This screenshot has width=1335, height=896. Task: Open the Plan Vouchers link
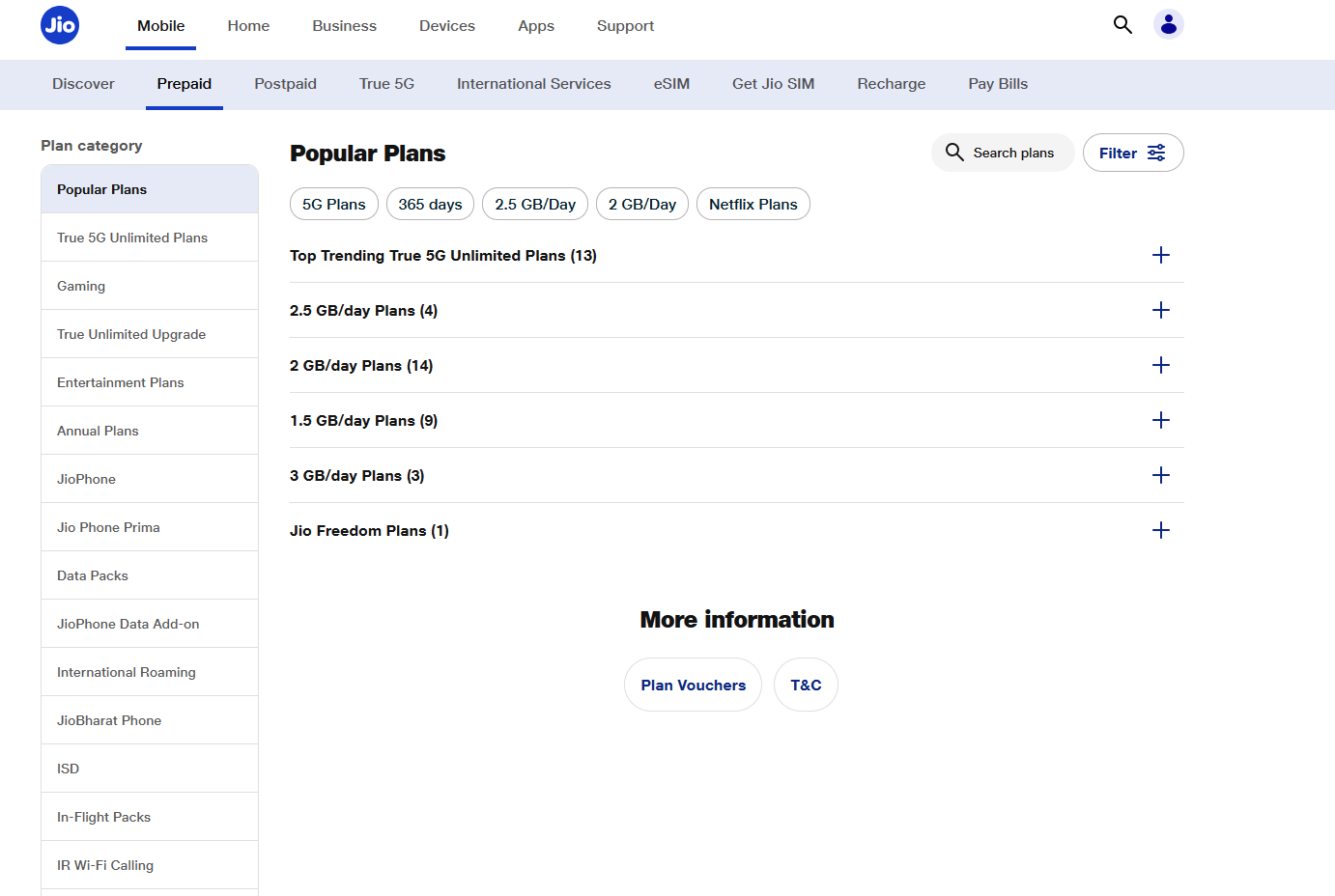tap(694, 685)
